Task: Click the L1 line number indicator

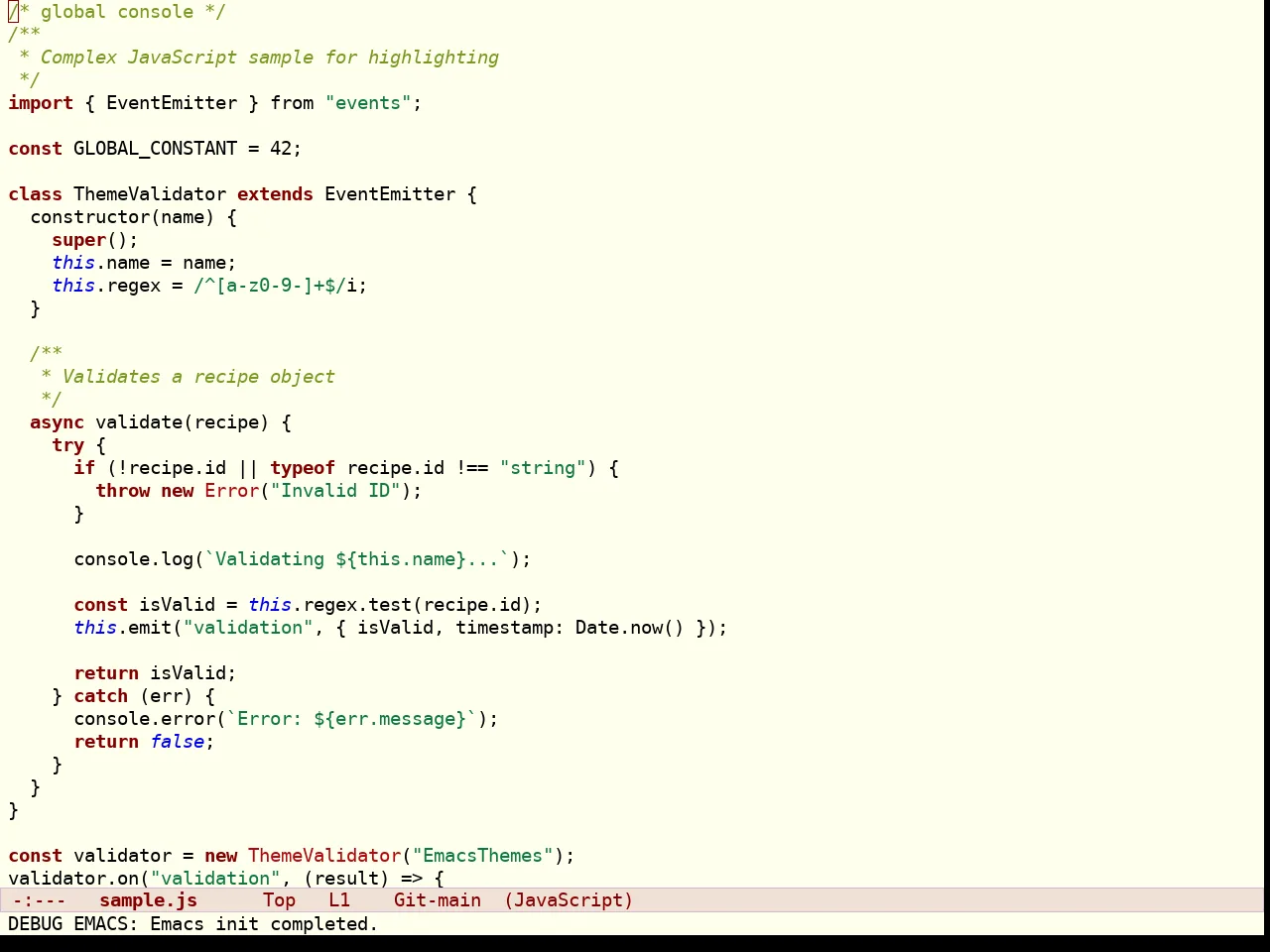Action: click(x=339, y=900)
